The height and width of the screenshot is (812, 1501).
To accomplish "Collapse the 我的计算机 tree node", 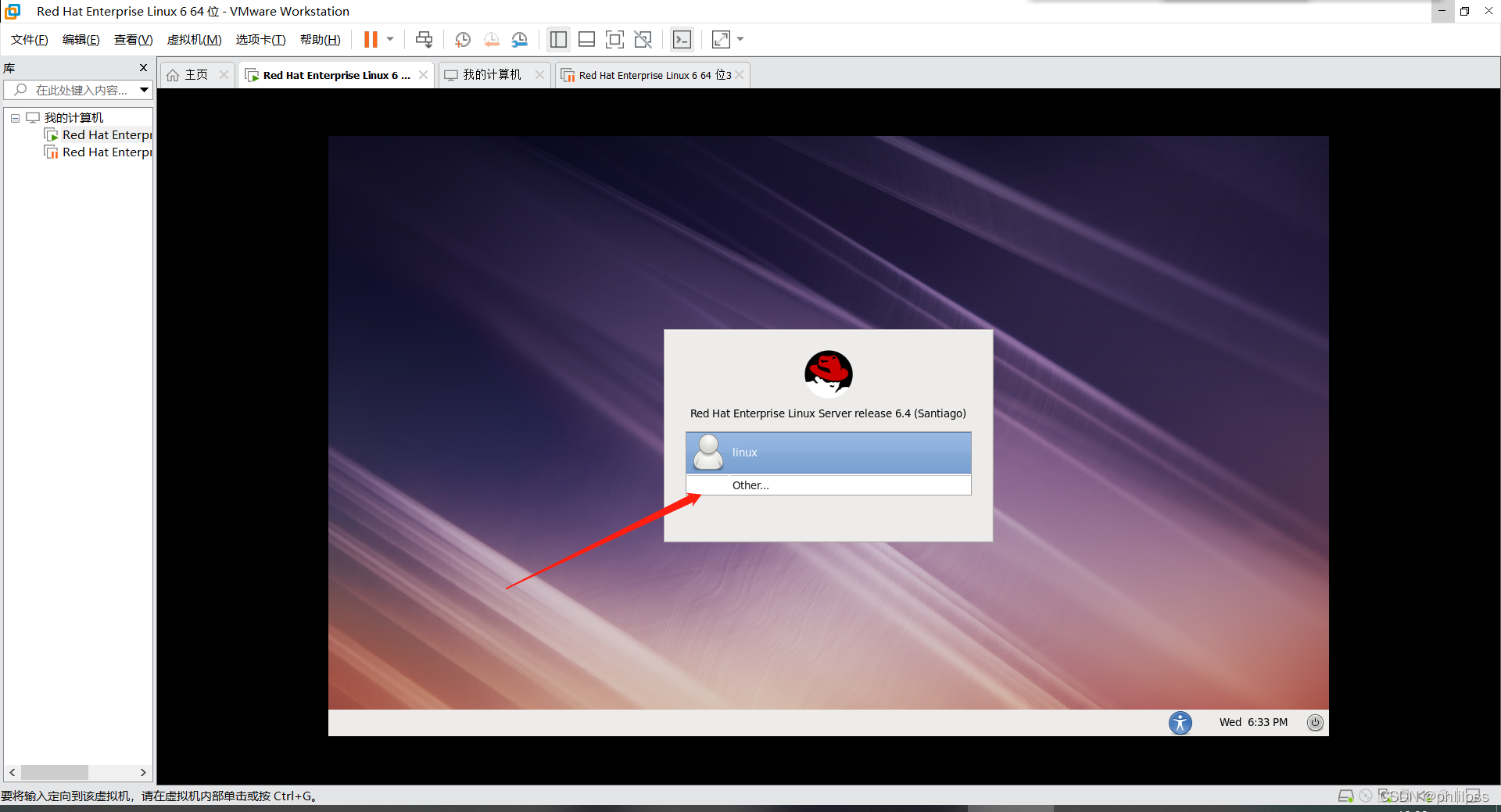I will [15, 118].
